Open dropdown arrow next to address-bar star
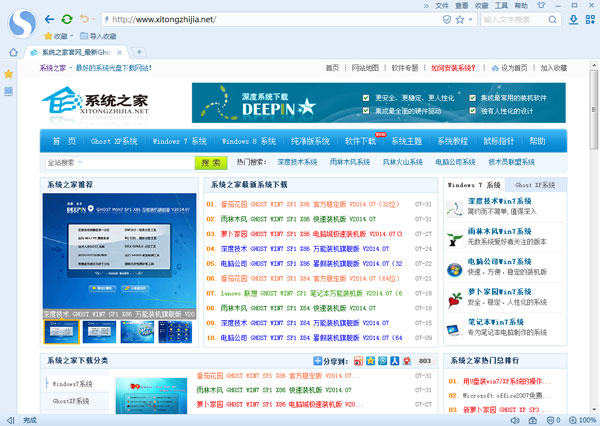The height and width of the screenshot is (426, 600). [470, 19]
